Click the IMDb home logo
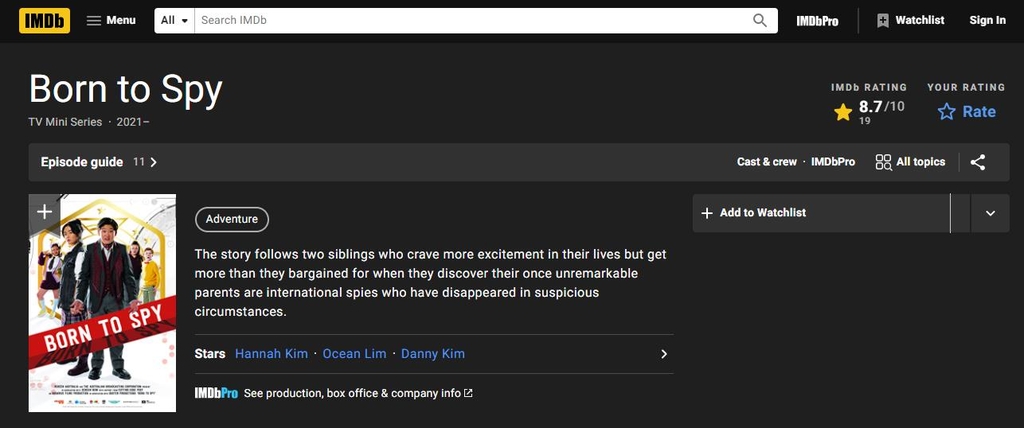 pos(44,20)
